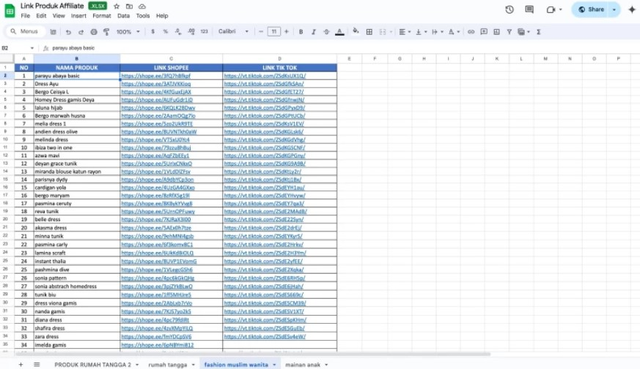Toggle strikethrough formatting

point(326,32)
